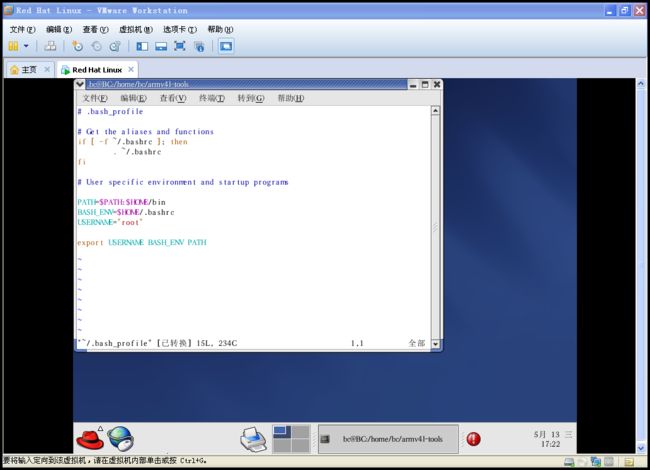The width and height of the screenshot is (650, 470).
Task: Open the snapshot manager icon
Action: tap(115, 46)
